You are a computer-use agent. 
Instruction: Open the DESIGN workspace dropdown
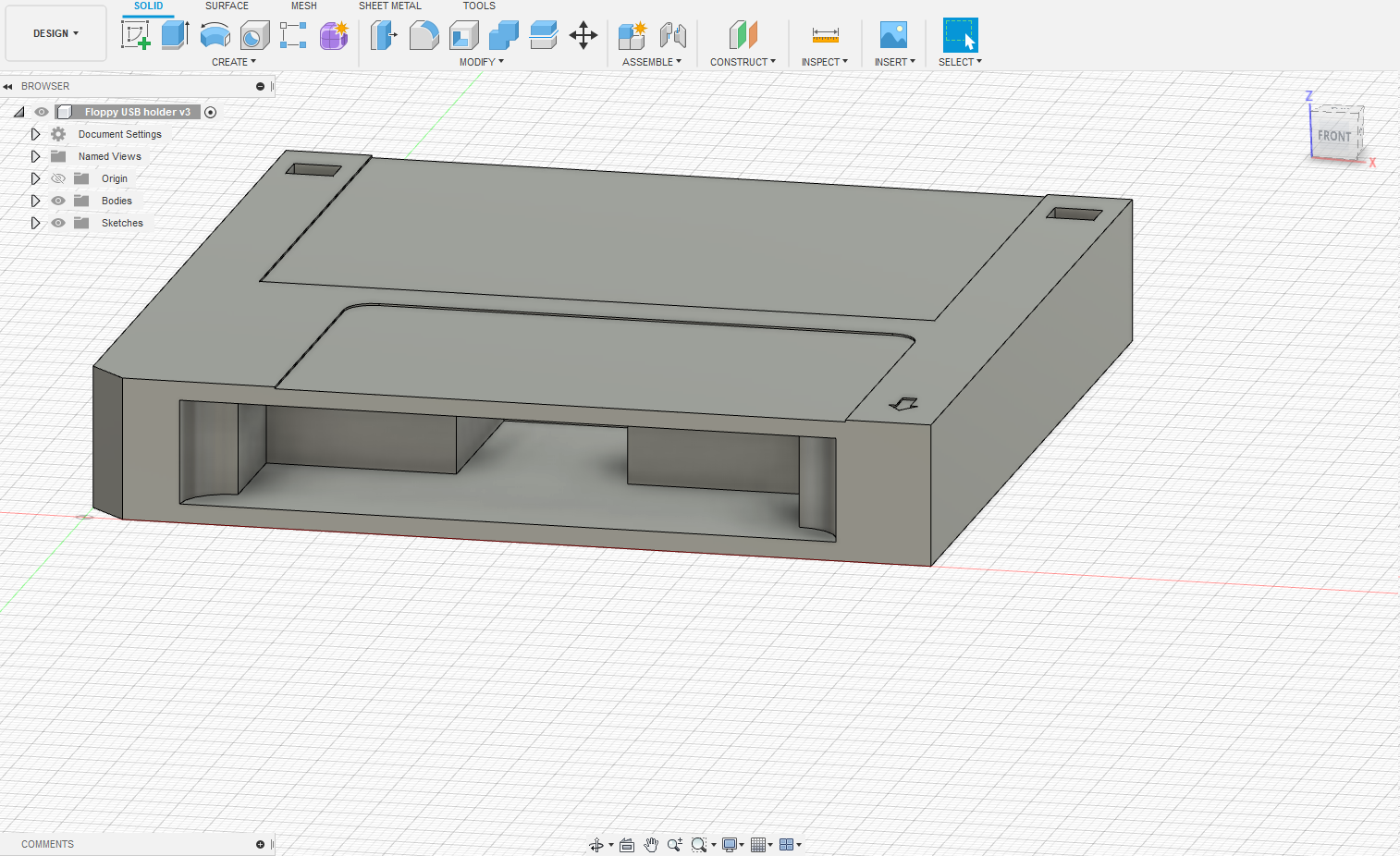(55, 33)
